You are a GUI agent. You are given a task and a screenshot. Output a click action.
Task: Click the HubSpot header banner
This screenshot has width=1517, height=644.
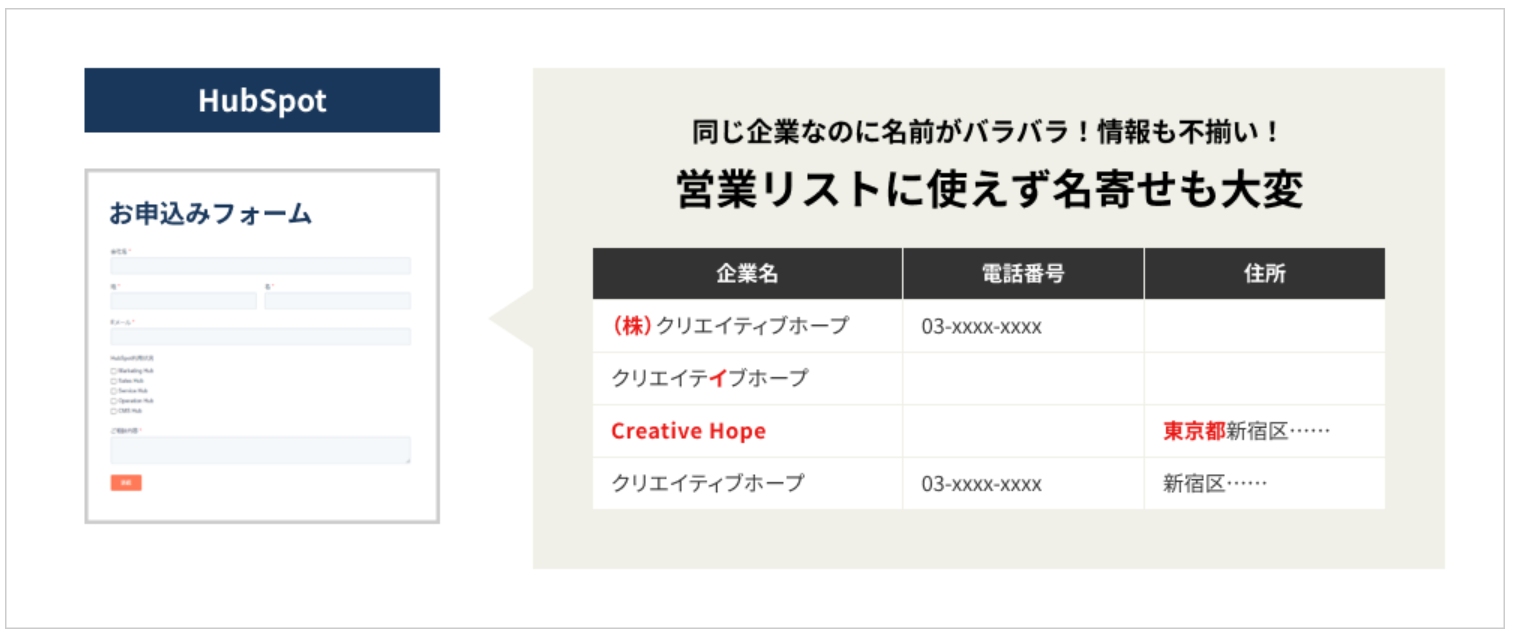pyautogui.click(x=262, y=100)
